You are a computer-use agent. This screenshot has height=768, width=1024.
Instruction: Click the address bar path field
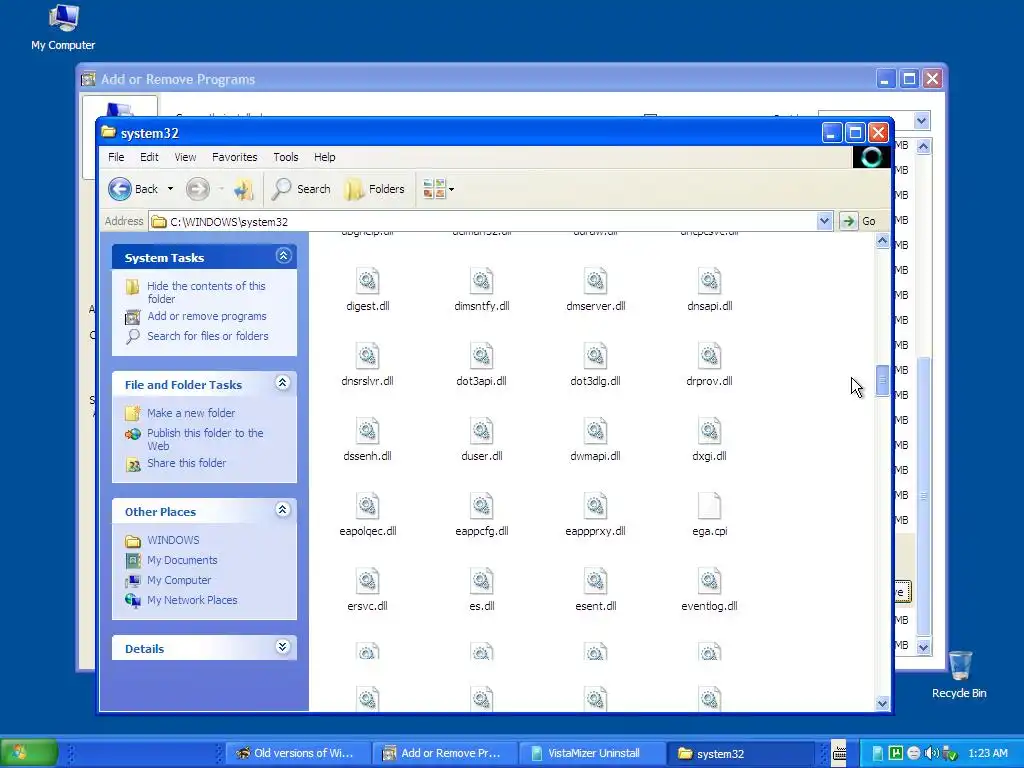coord(483,221)
